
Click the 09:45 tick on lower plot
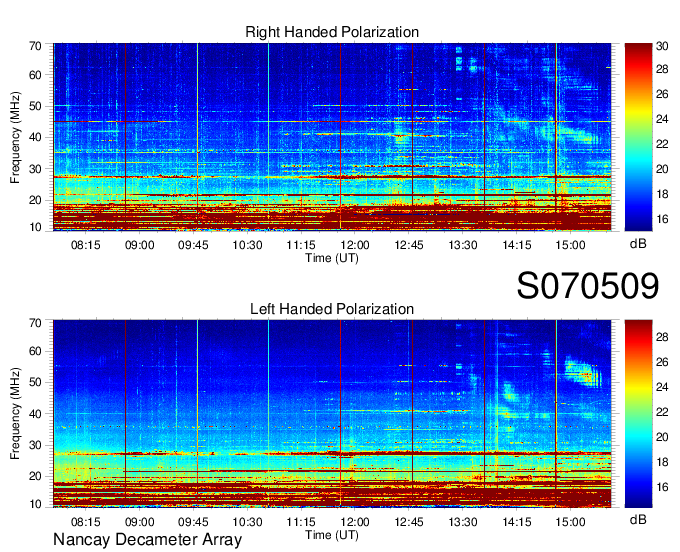[x=193, y=522]
